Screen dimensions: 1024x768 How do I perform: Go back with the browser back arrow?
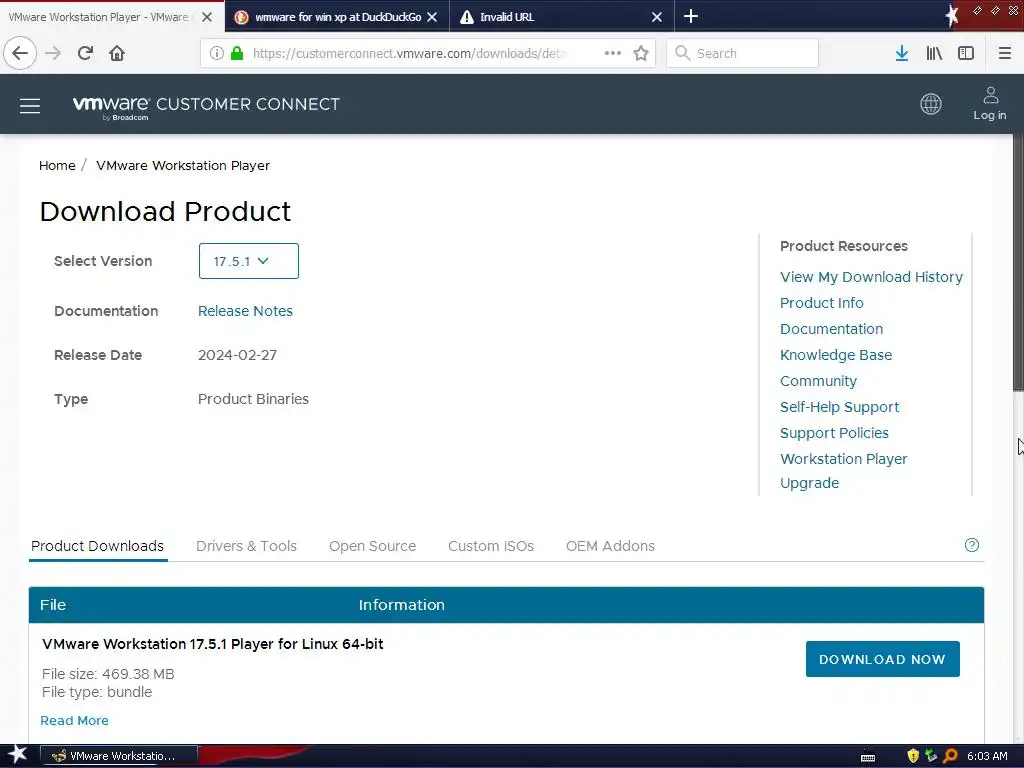20,53
